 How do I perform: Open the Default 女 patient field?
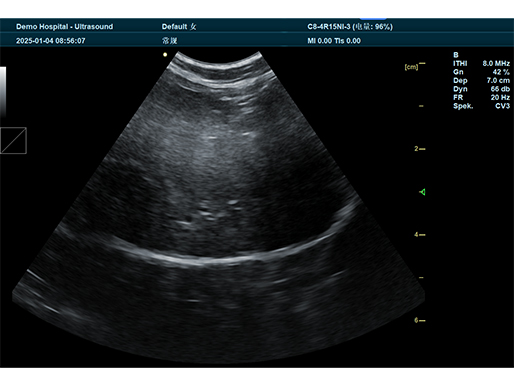(x=179, y=27)
